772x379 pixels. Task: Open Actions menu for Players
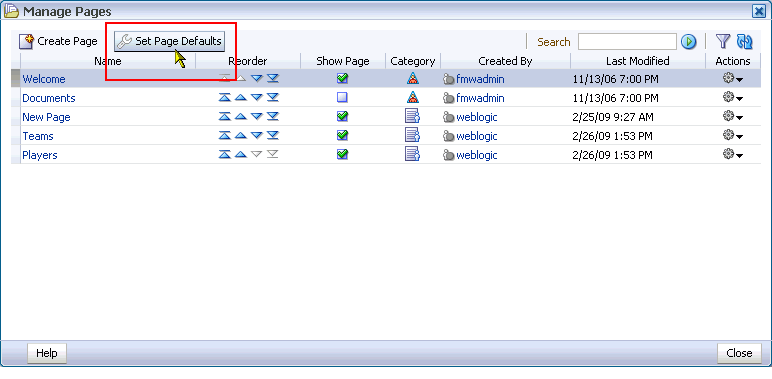(733, 155)
